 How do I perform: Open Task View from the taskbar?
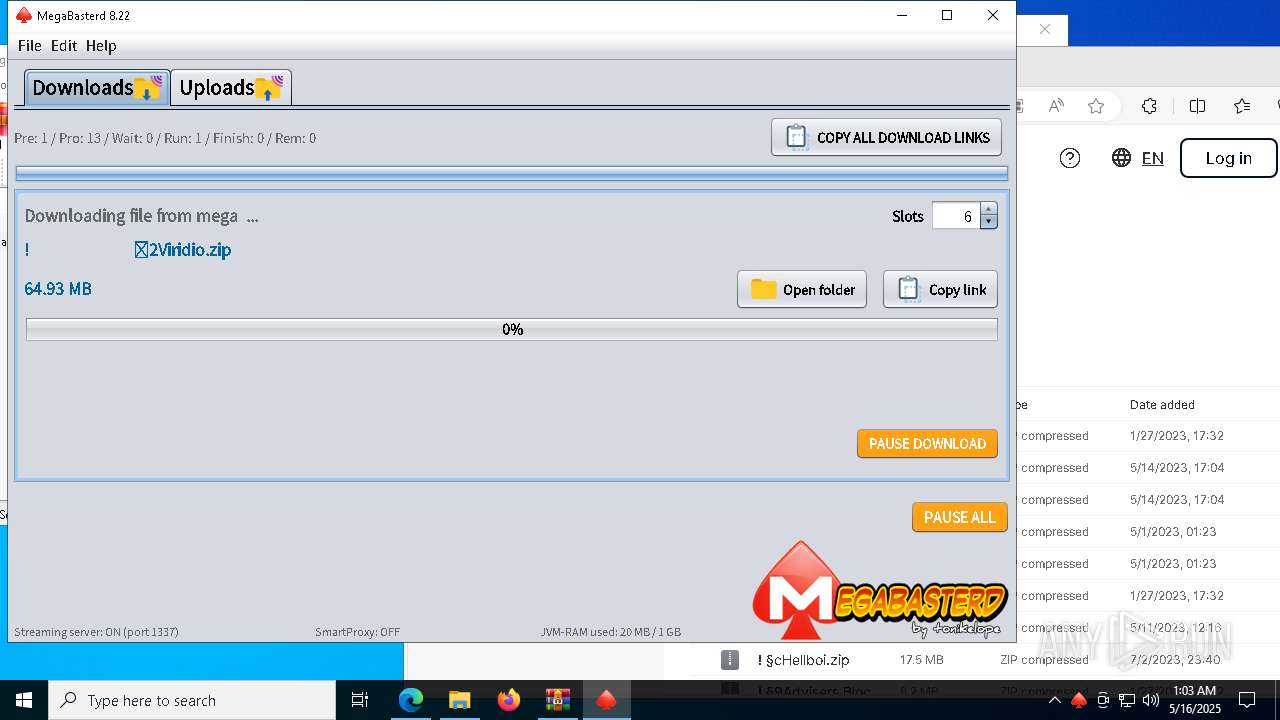tap(361, 700)
